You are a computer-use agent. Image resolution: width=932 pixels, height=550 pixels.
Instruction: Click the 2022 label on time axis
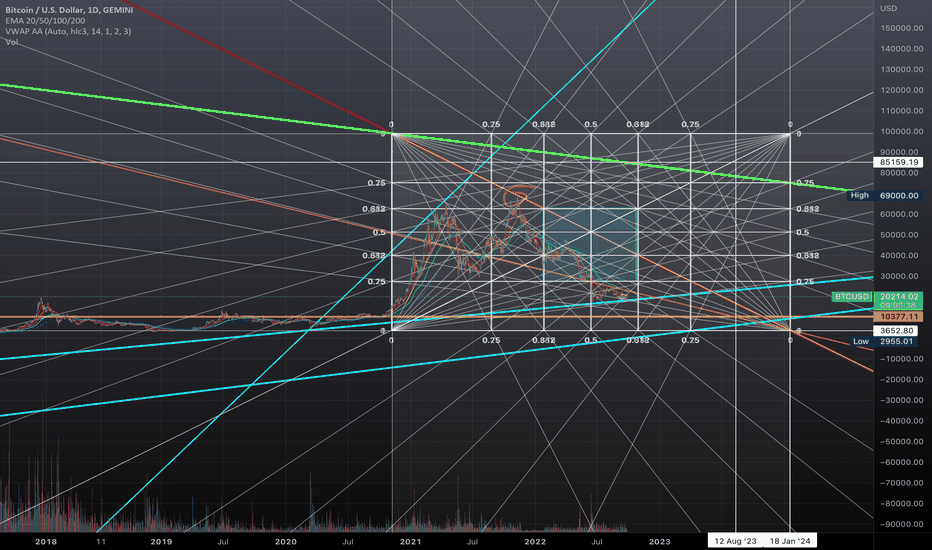click(535, 542)
